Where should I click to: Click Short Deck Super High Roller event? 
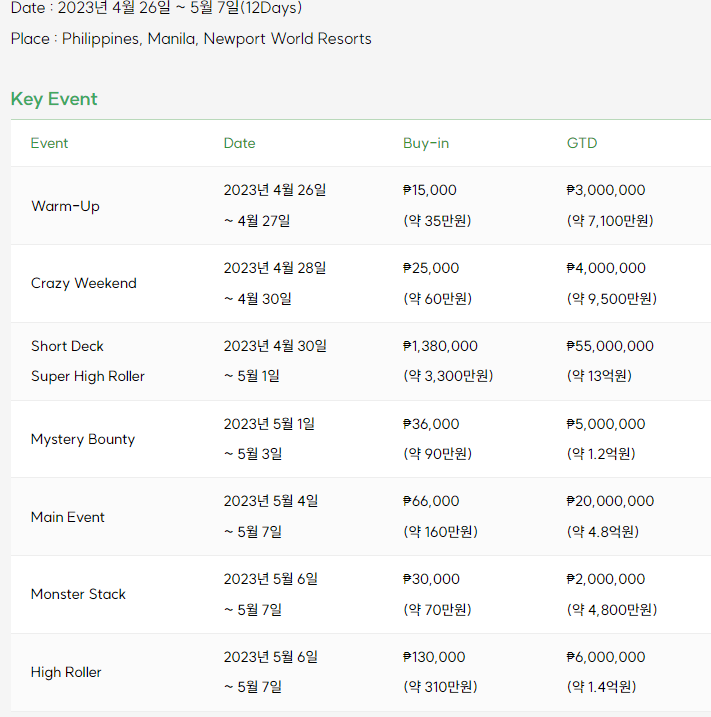88,361
